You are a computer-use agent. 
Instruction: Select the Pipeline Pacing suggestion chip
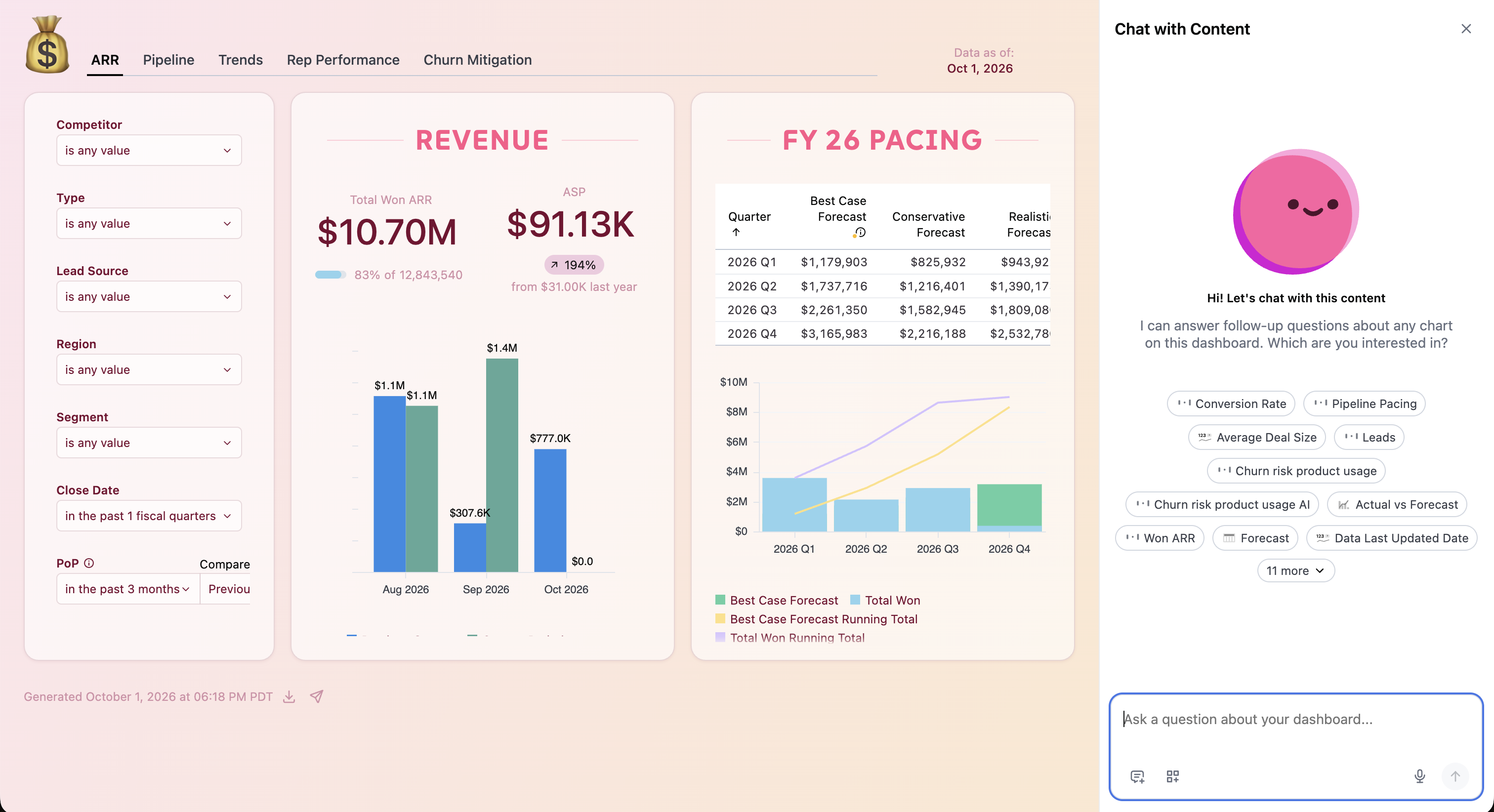coord(1364,404)
